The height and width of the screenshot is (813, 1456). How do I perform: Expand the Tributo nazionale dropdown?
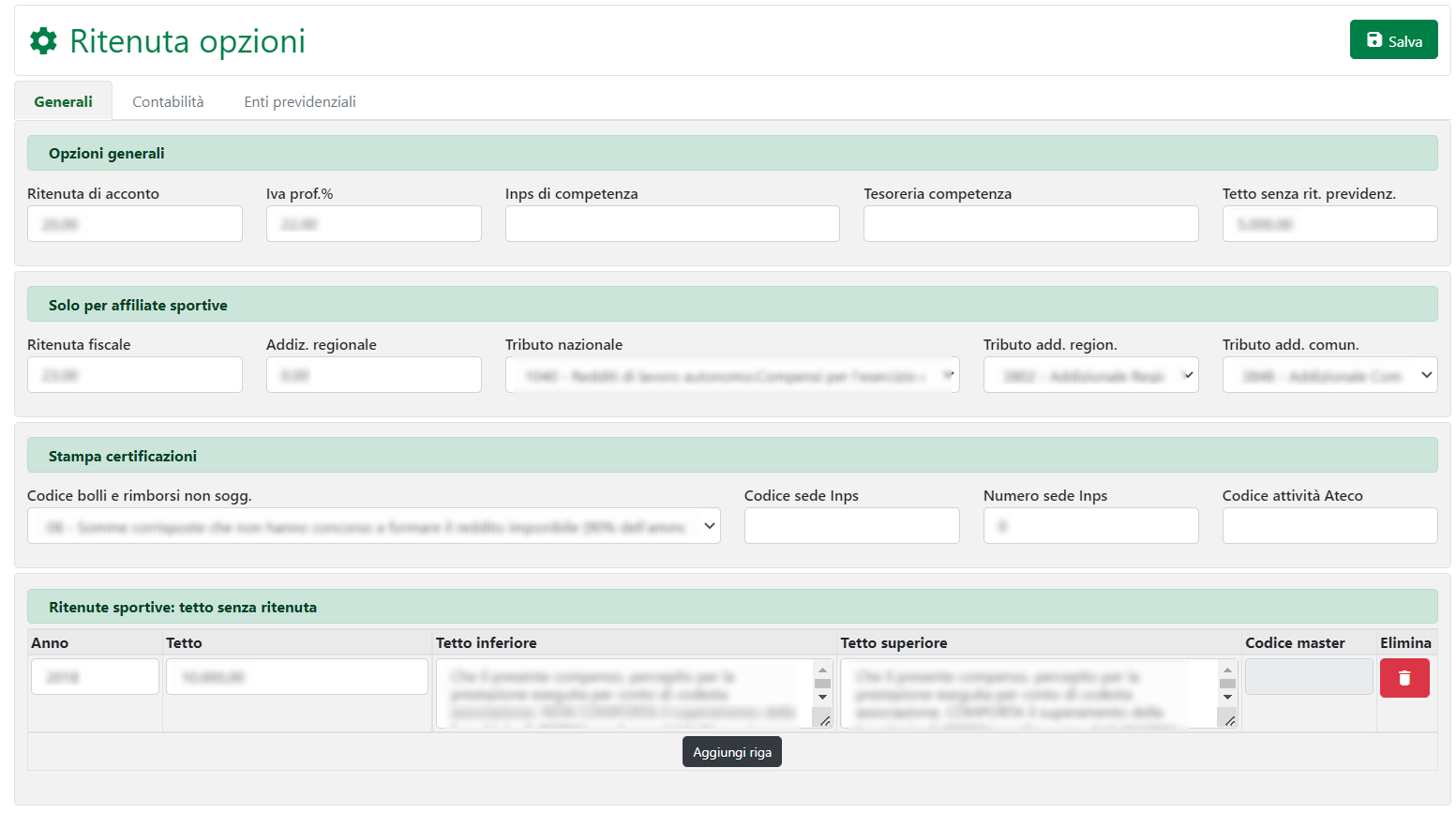click(731, 375)
